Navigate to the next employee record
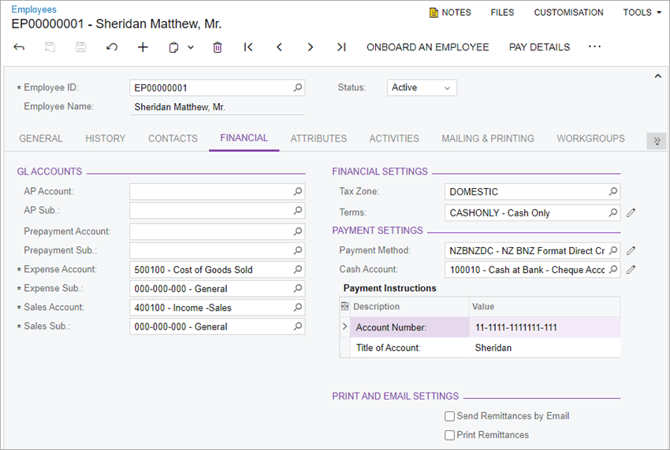Viewport: 670px width, 450px height. (310, 47)
